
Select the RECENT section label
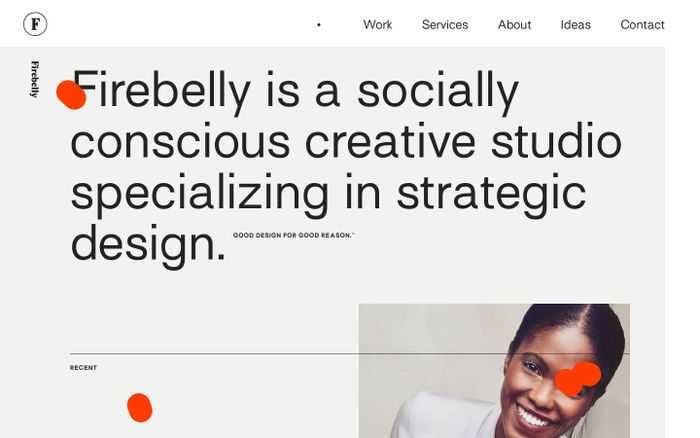point(83,368)
